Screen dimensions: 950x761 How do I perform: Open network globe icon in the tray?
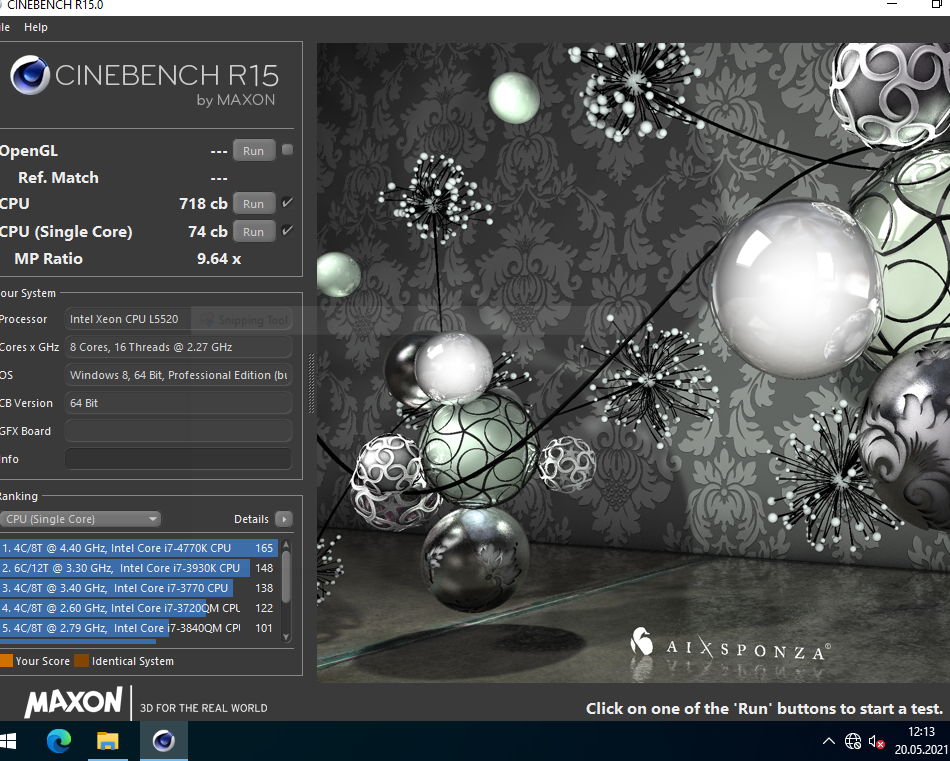click(x=852, y=741)
